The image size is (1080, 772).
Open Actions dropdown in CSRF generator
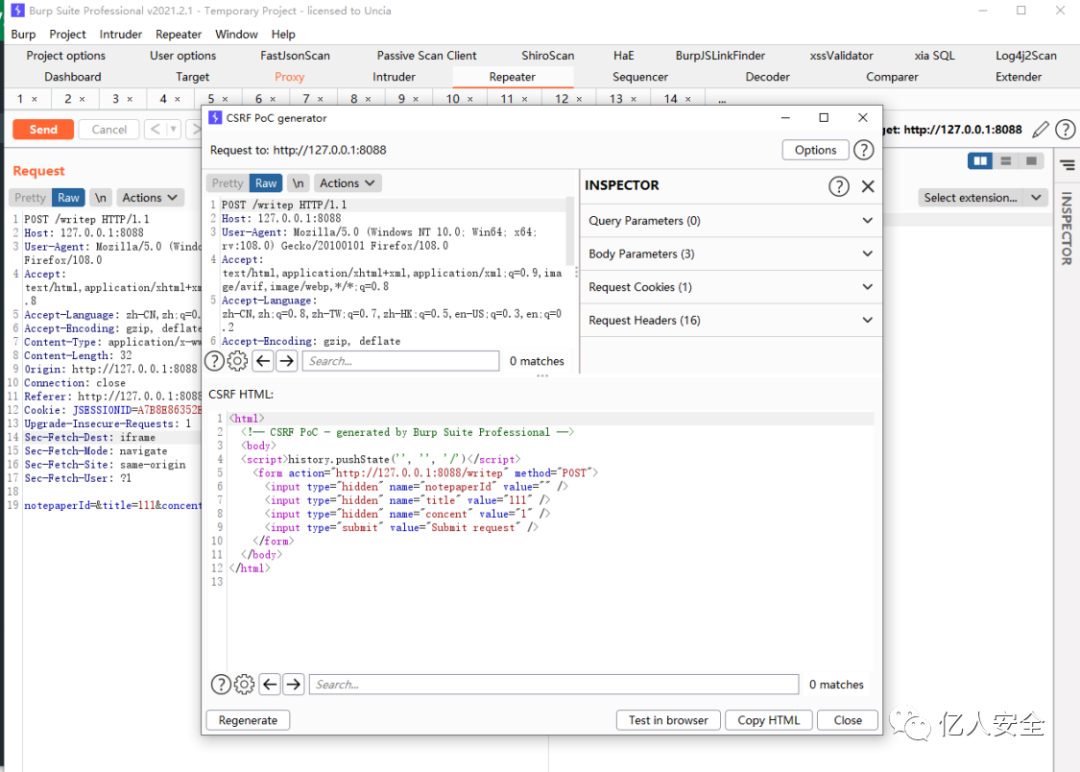[347, 183]
